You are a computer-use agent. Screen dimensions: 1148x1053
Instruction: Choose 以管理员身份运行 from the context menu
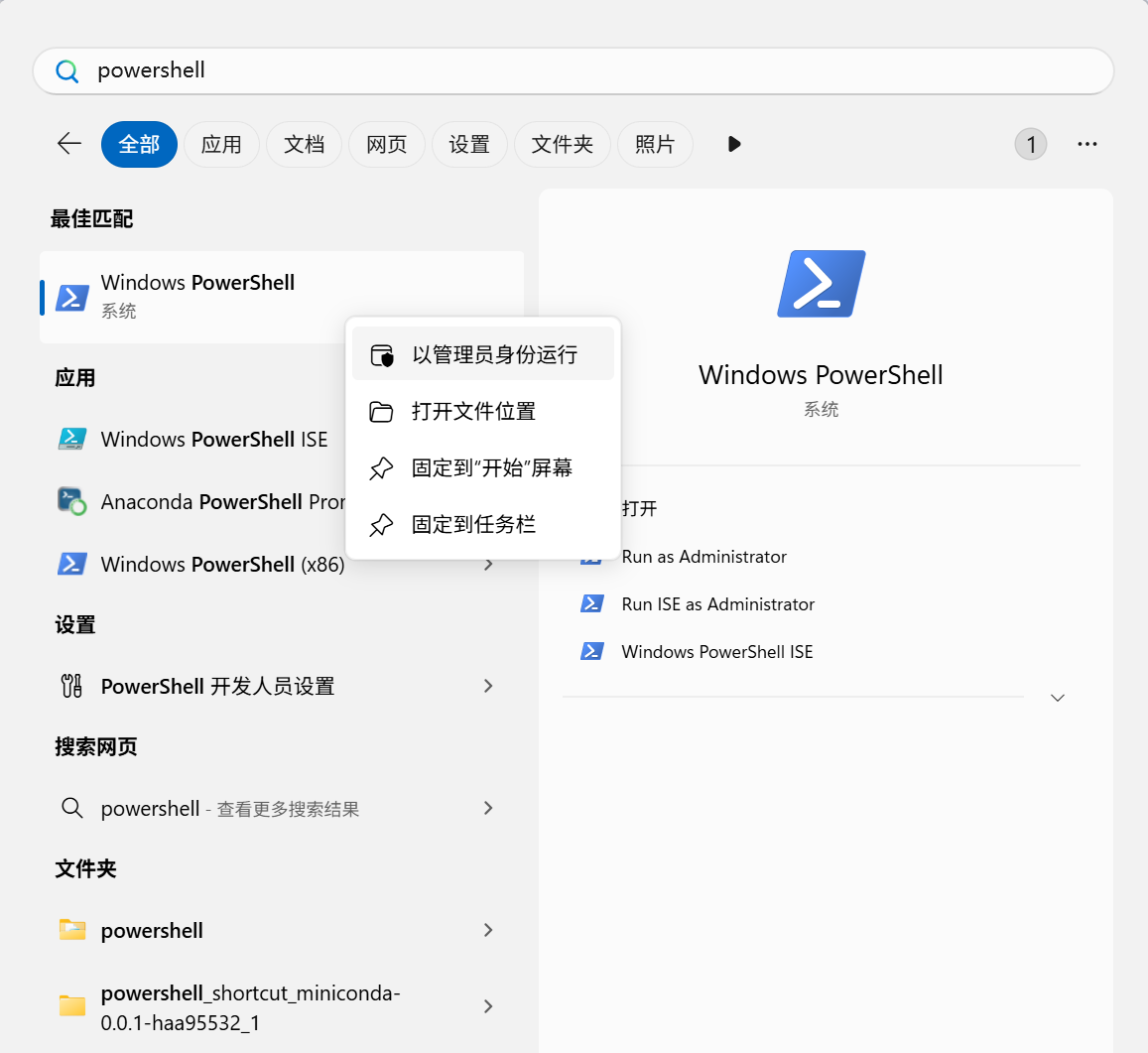[482, 354]
